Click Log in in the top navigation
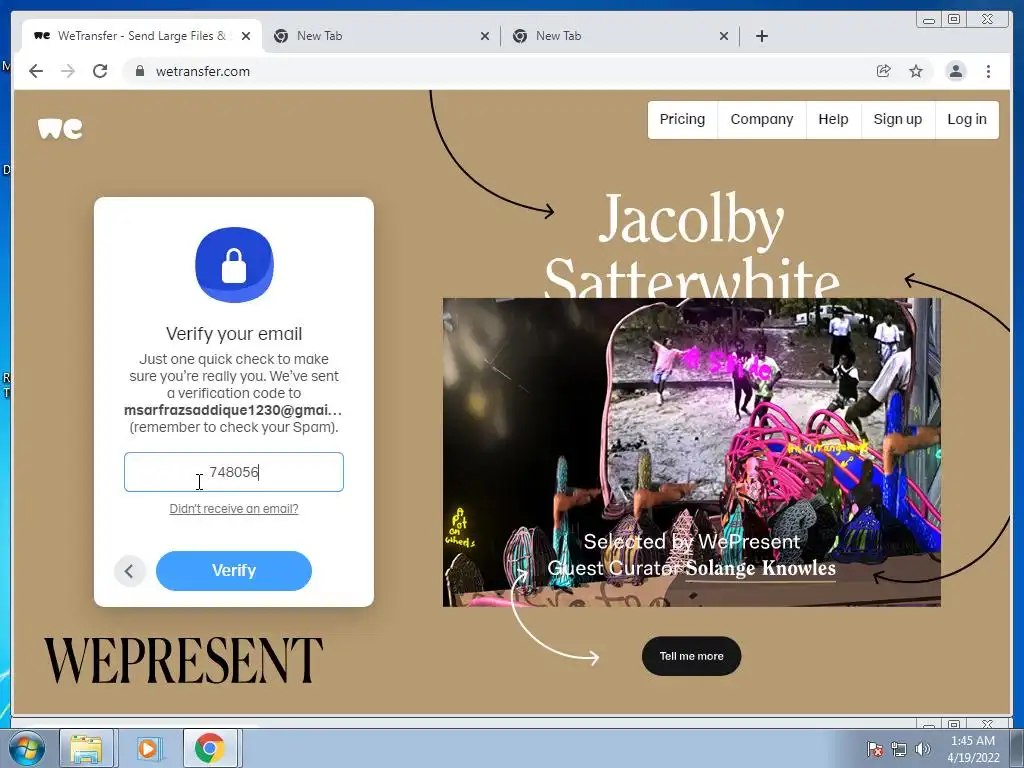Viewport: 1024px width, 768px height. pos(967,120)
